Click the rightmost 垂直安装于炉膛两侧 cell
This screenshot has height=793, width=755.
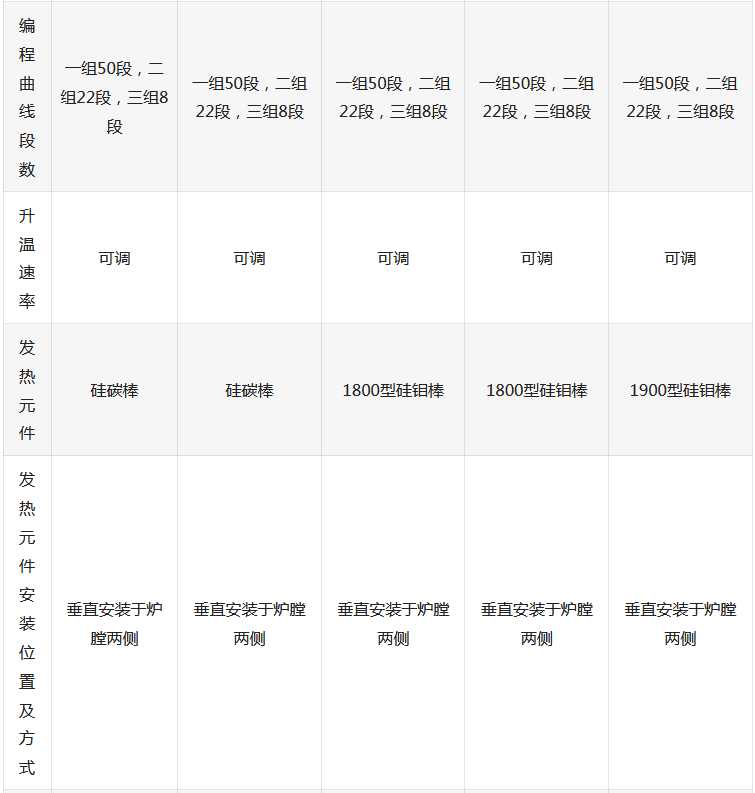click(680, 623)
